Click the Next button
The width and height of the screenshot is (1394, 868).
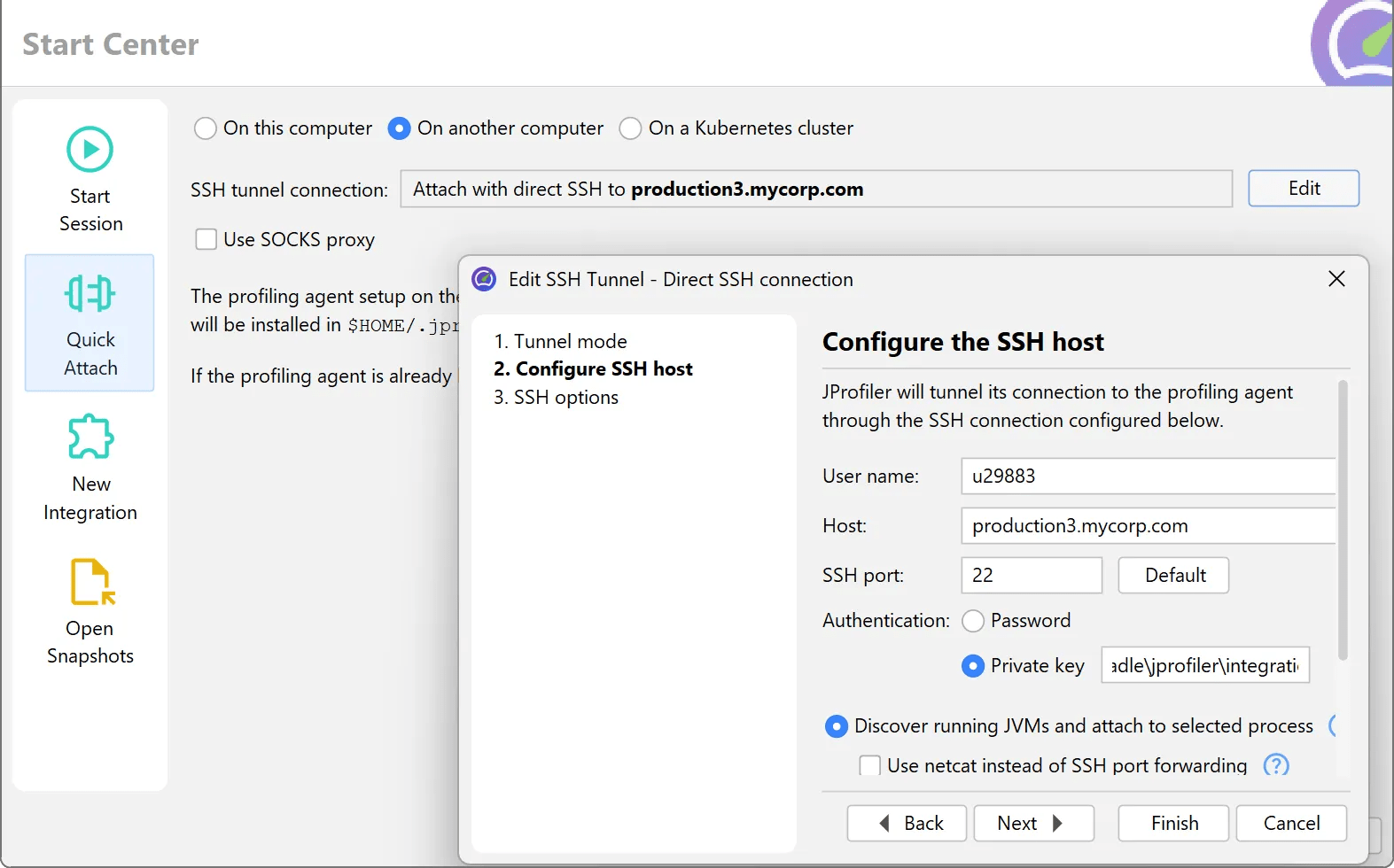(1033, 823)
